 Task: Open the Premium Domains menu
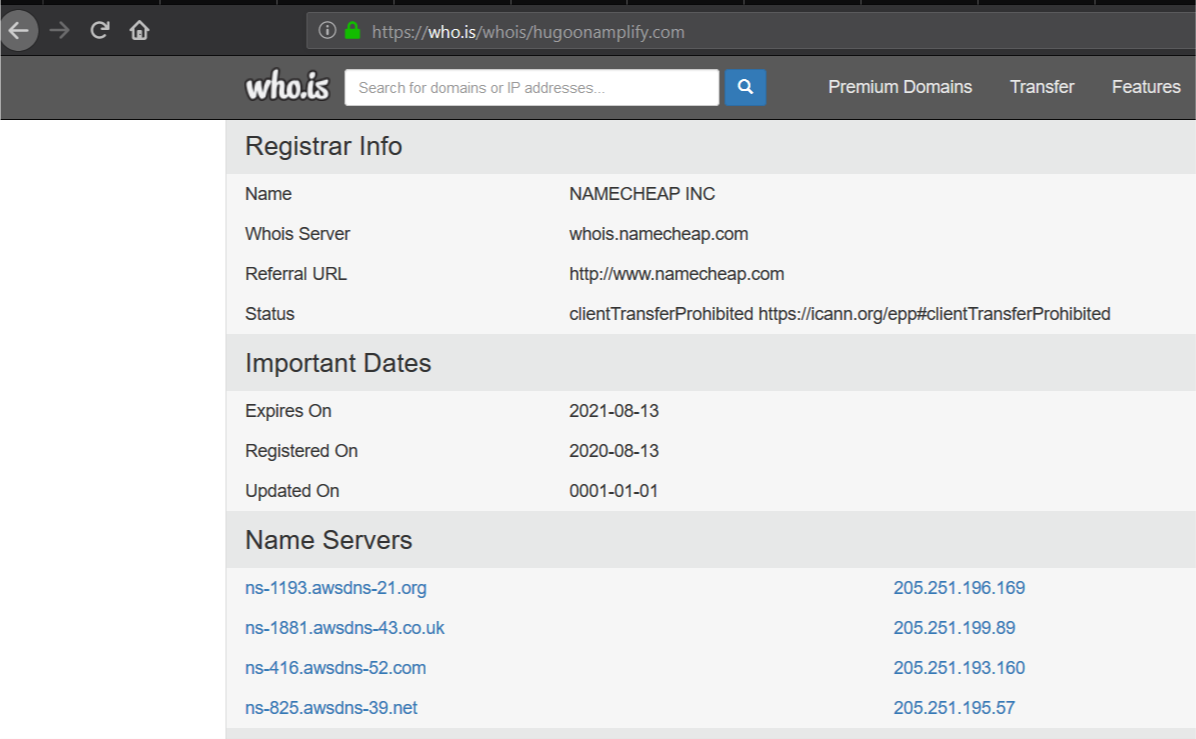pos(899,87)
